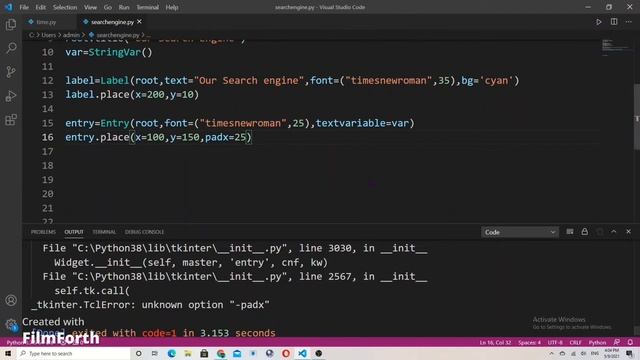Click the Users breadcrumb segment

coord(49,35)
